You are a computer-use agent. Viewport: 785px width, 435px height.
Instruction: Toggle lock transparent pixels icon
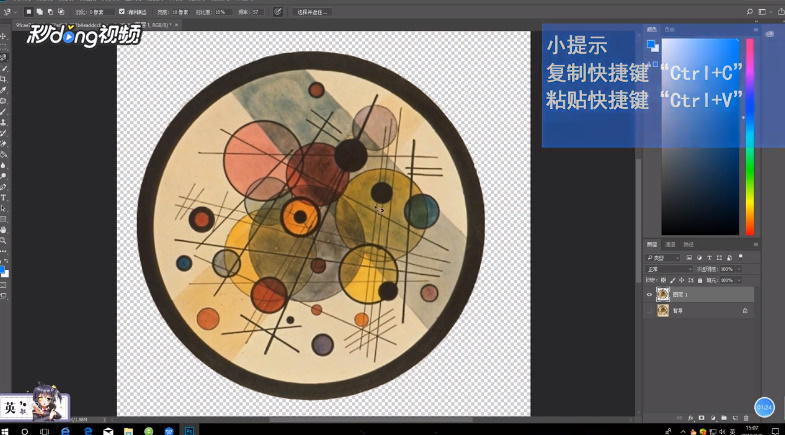(663, 280)
